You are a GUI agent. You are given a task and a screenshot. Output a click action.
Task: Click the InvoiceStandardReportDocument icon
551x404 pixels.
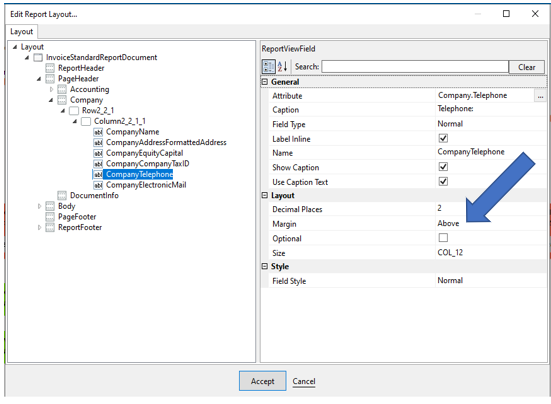click(x=38, y=58)
